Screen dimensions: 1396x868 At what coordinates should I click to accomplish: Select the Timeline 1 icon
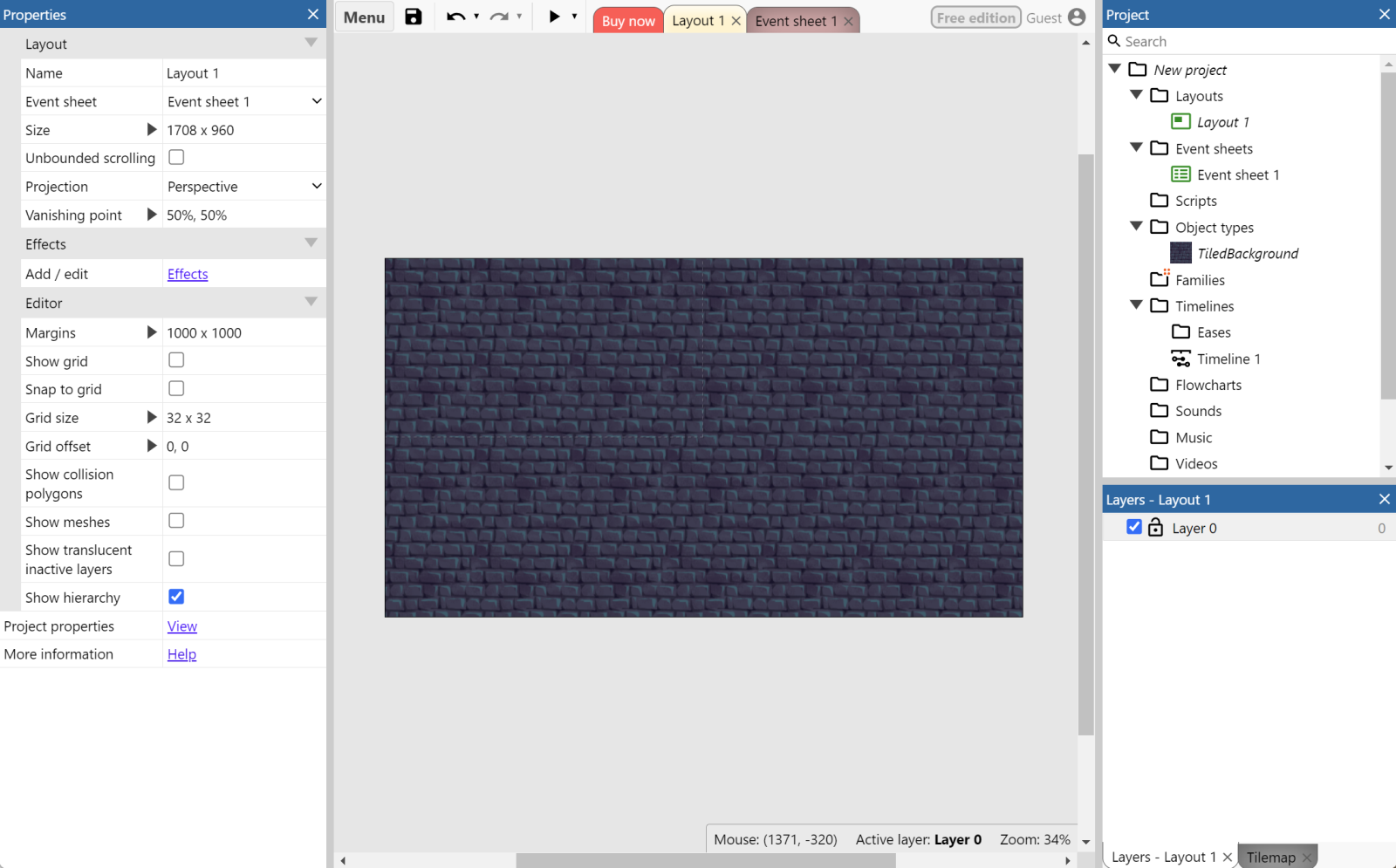(1180, 359)
